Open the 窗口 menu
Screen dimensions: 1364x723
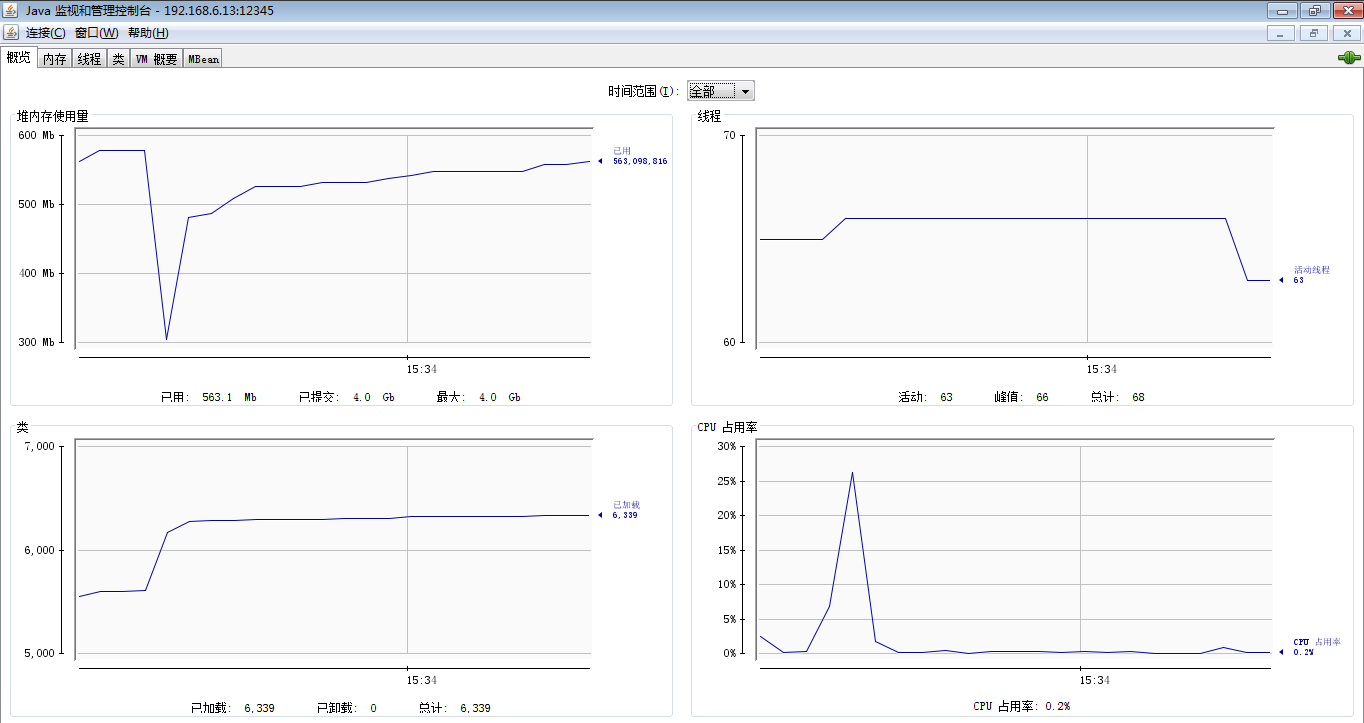(x=96, y=33)
